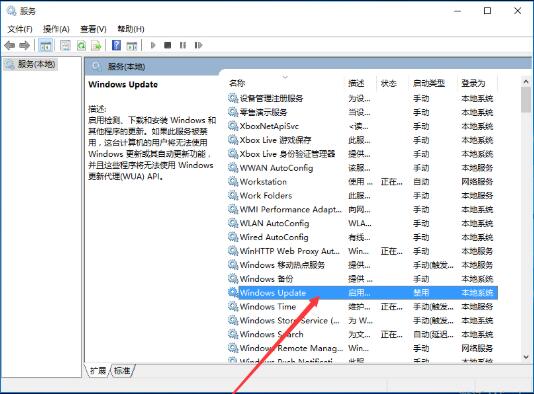Click the scrollbar down arrow
534x394 pixels.
(526, 357)
